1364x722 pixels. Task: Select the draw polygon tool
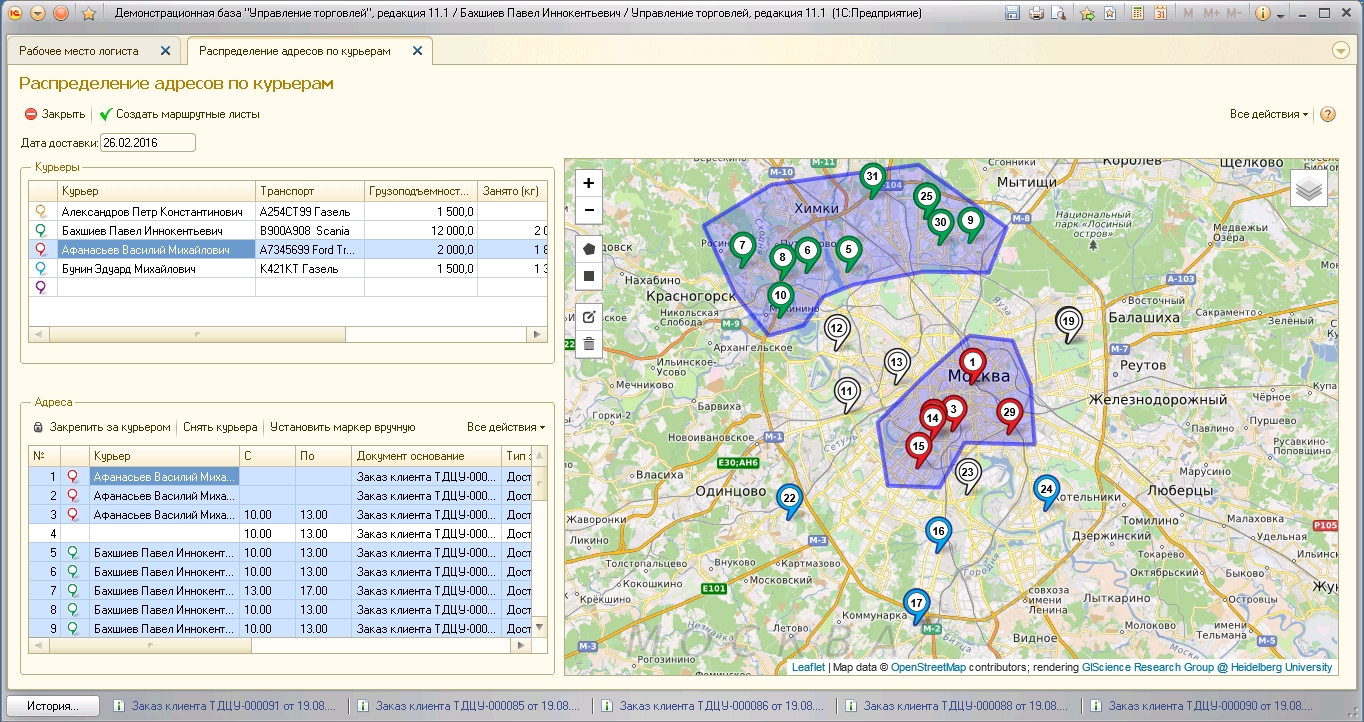(589, 248)
